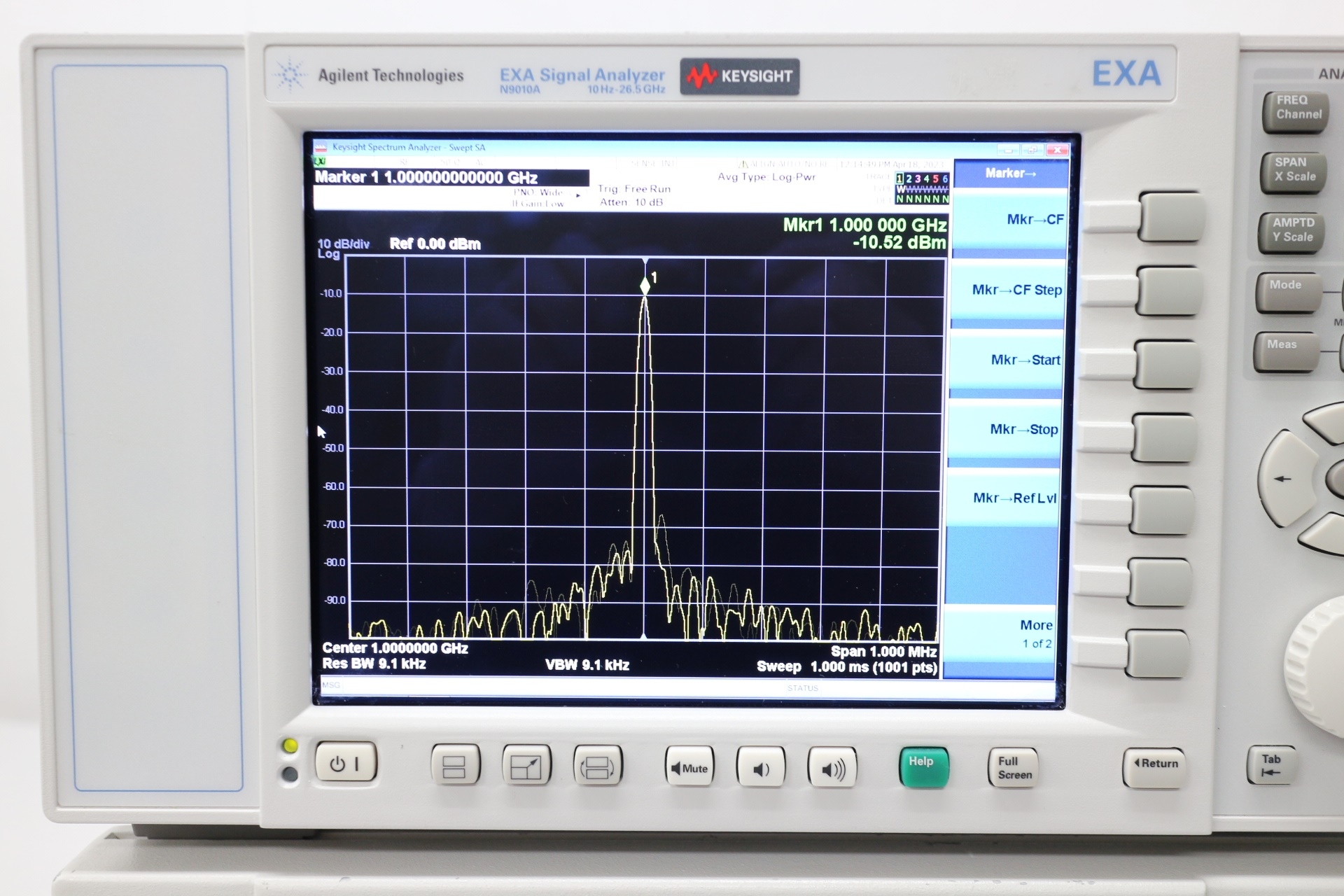
Task: Click the -10.52 dBm marker amplitude readout
Action: [899, 243]
